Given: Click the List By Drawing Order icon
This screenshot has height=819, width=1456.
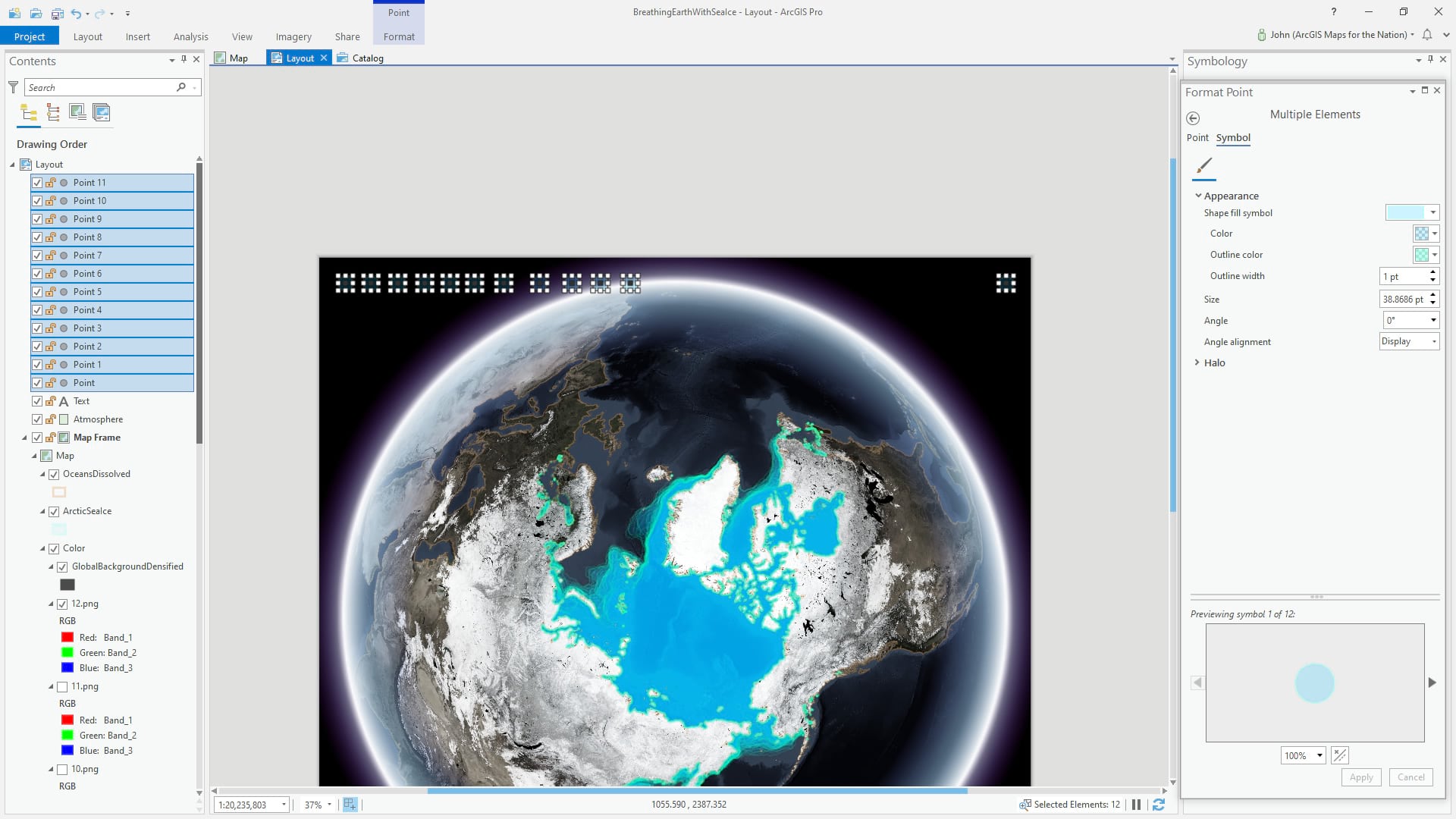Looking at the screenshot, I should pyautogui.click(x=29, y=113).
